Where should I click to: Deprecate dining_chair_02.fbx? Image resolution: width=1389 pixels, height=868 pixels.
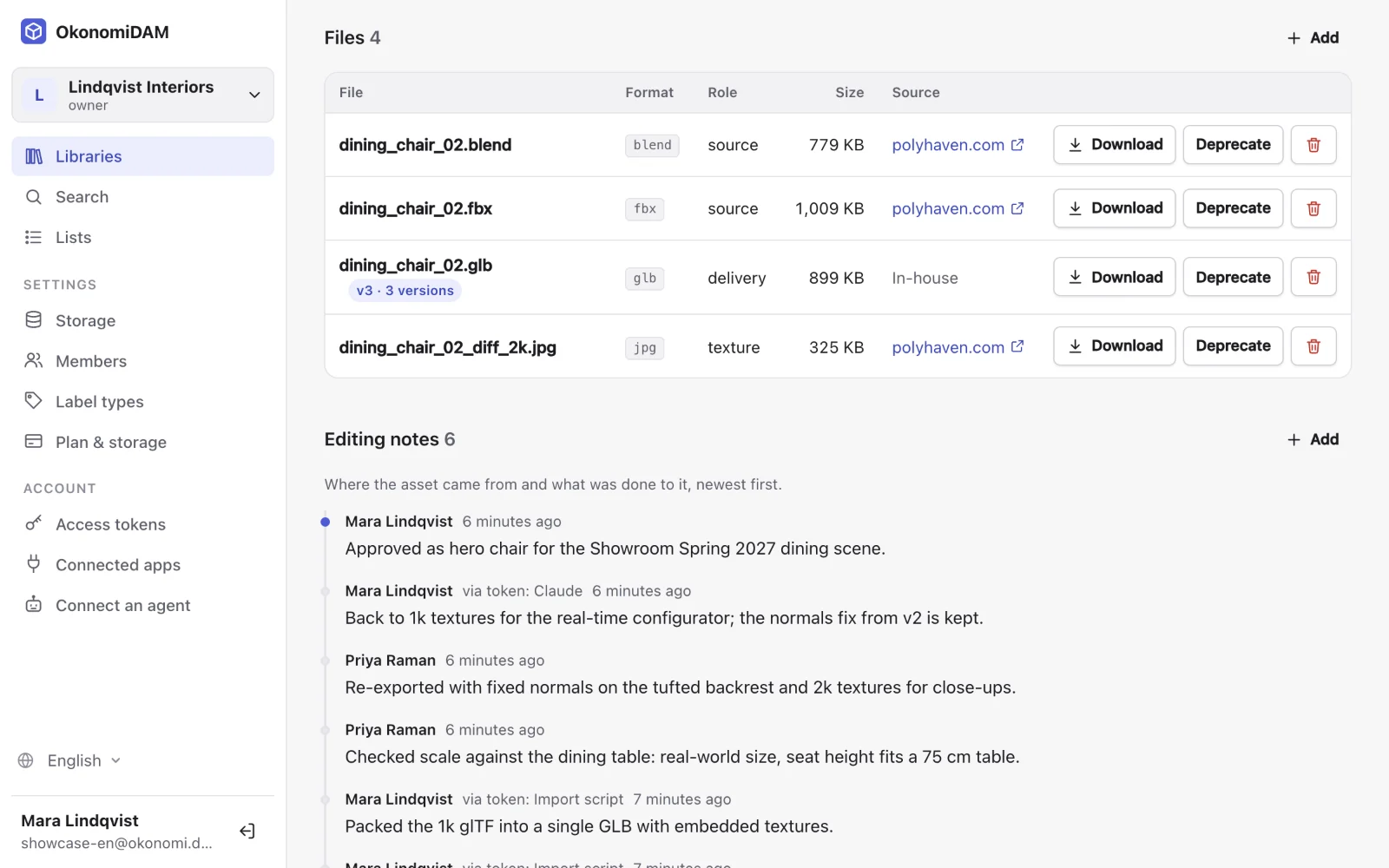1233,208
